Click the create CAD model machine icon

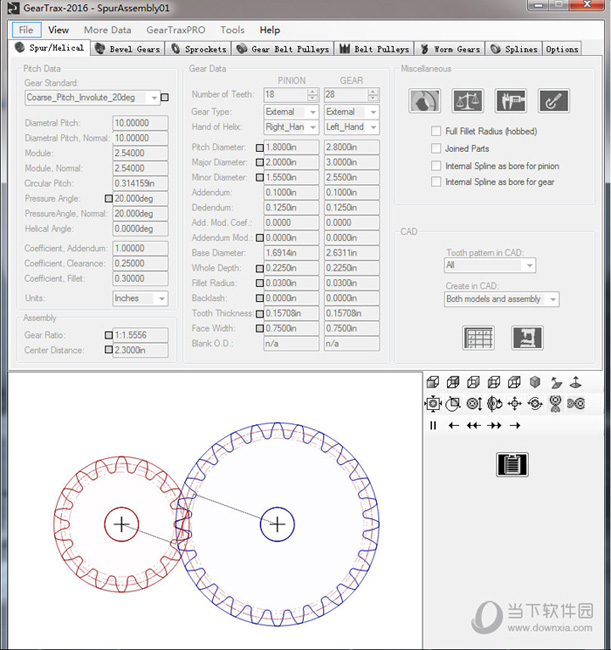tap(527, 337)
